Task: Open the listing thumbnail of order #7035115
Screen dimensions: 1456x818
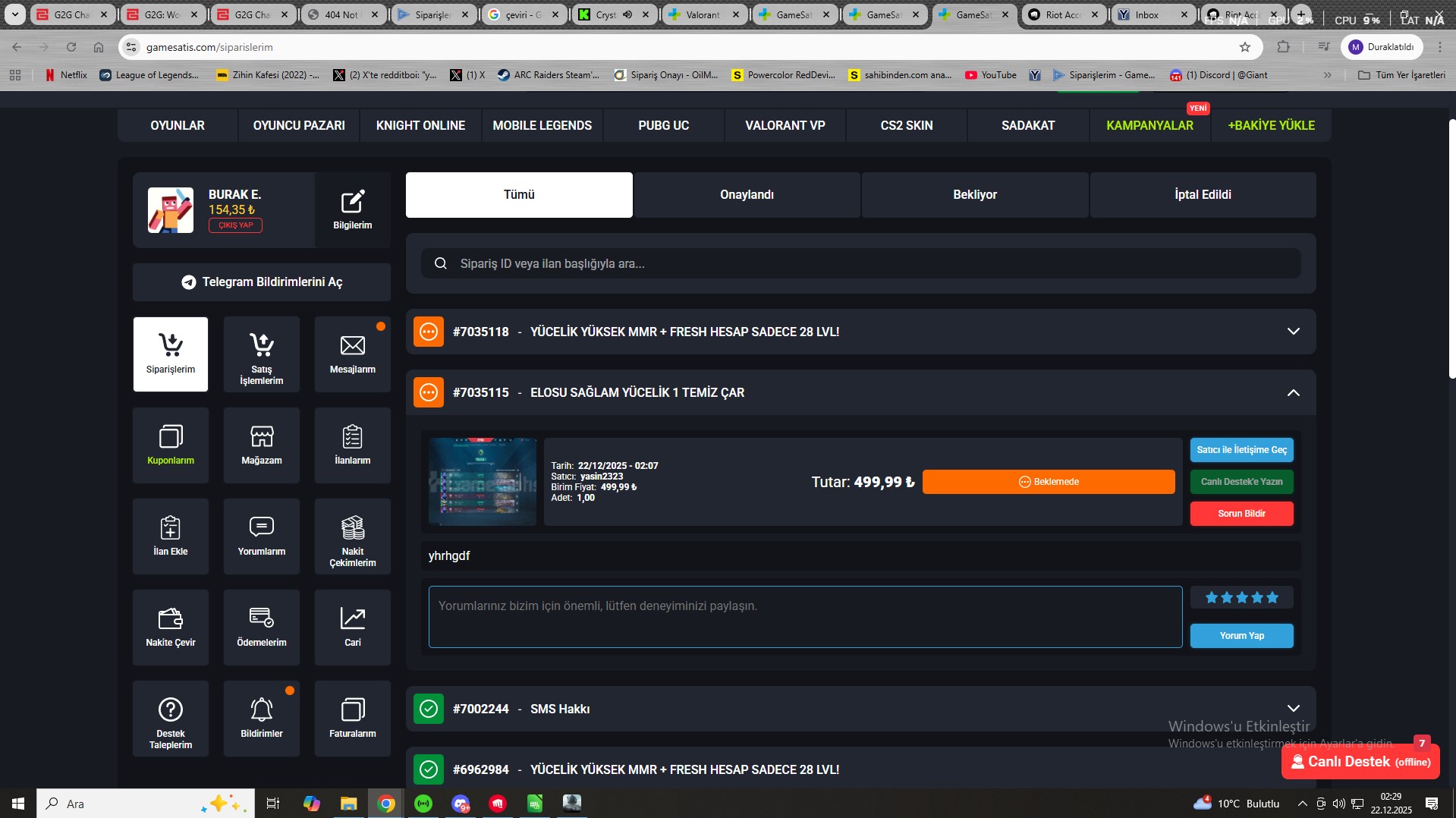Action: coord(483,482)
